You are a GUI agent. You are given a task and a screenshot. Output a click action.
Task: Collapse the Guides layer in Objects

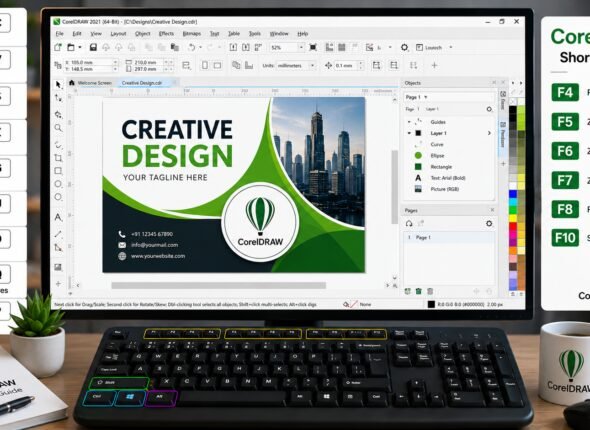(x=409, y=122)
